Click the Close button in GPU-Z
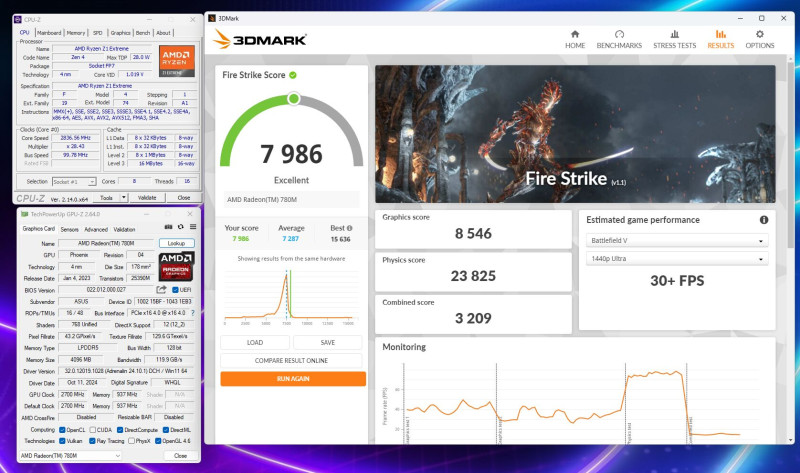 coord(181,456)
